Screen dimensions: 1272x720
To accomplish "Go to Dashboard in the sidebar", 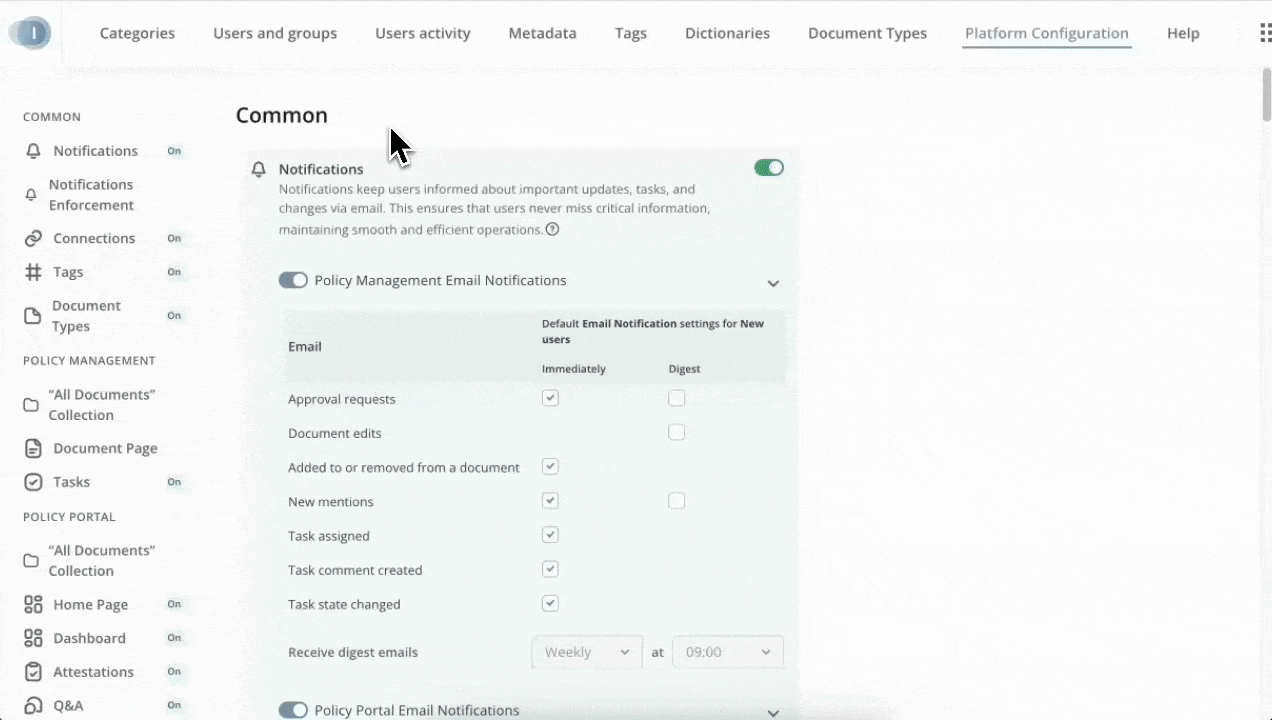I will (x=89, y=638).
